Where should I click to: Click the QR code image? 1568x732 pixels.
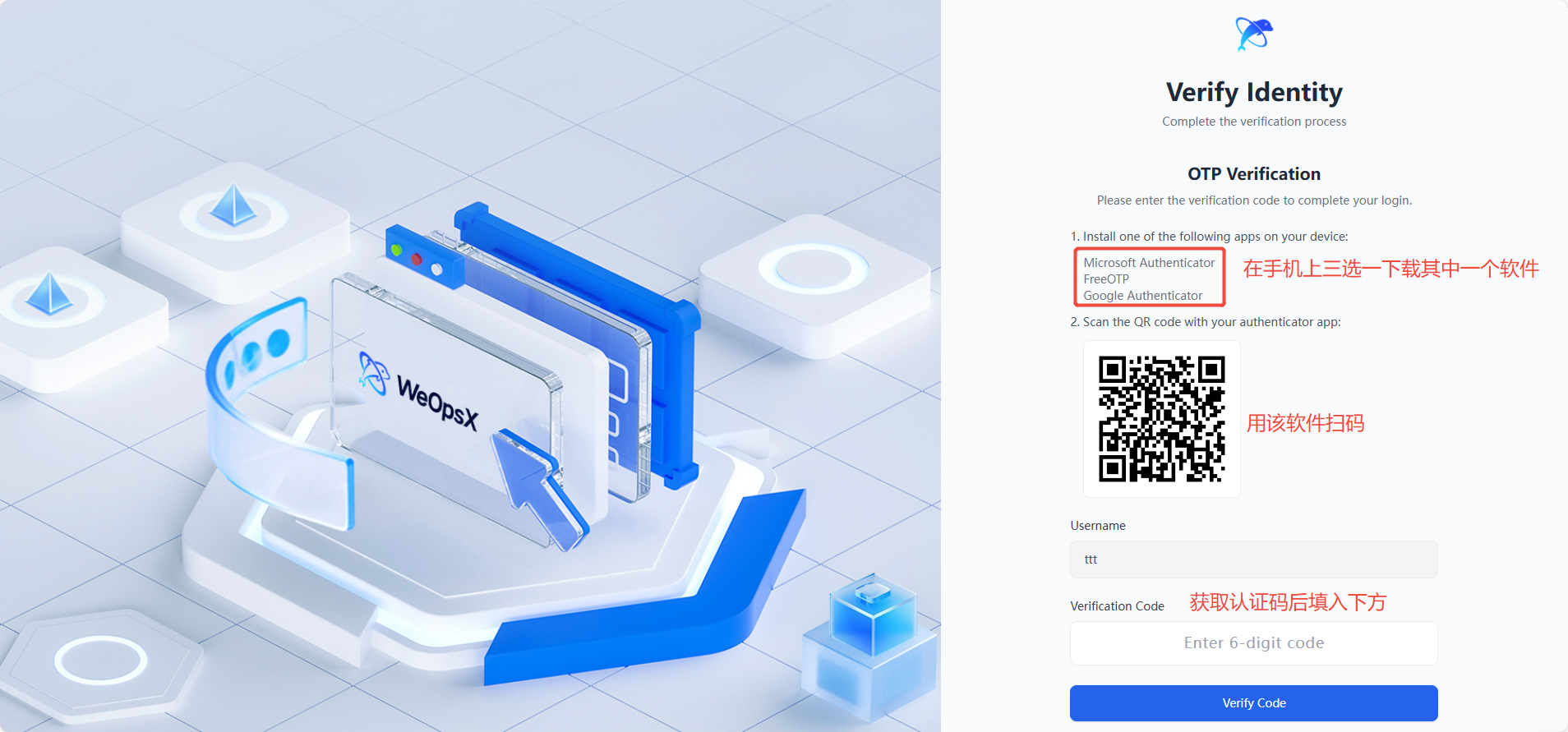pos(1162,419)
